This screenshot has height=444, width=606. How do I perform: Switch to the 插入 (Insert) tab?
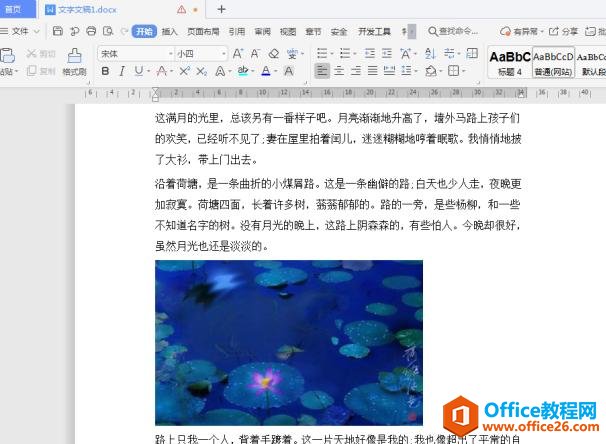tap(170, 31)
